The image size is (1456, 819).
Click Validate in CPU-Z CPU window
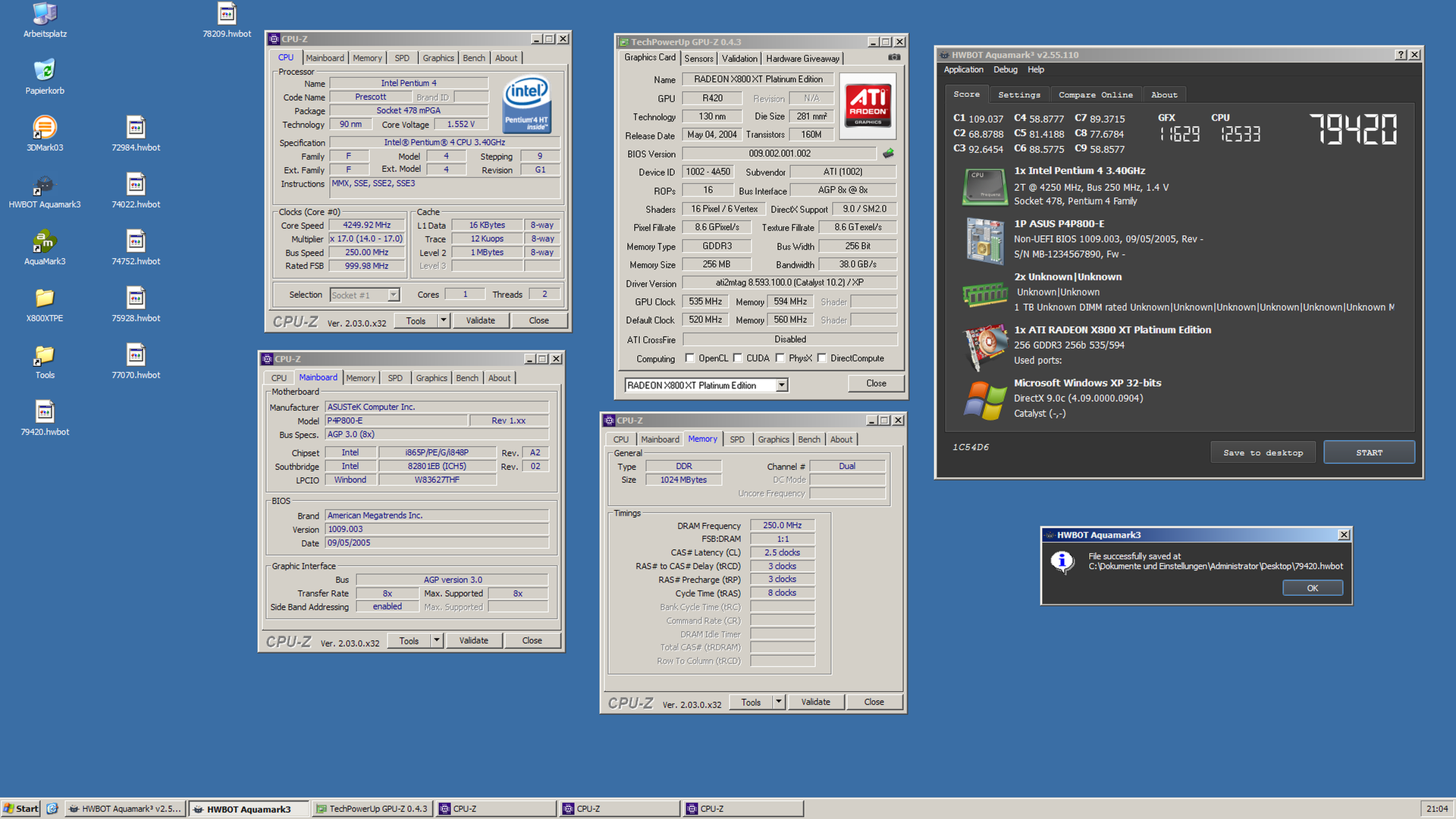point(480,320)
